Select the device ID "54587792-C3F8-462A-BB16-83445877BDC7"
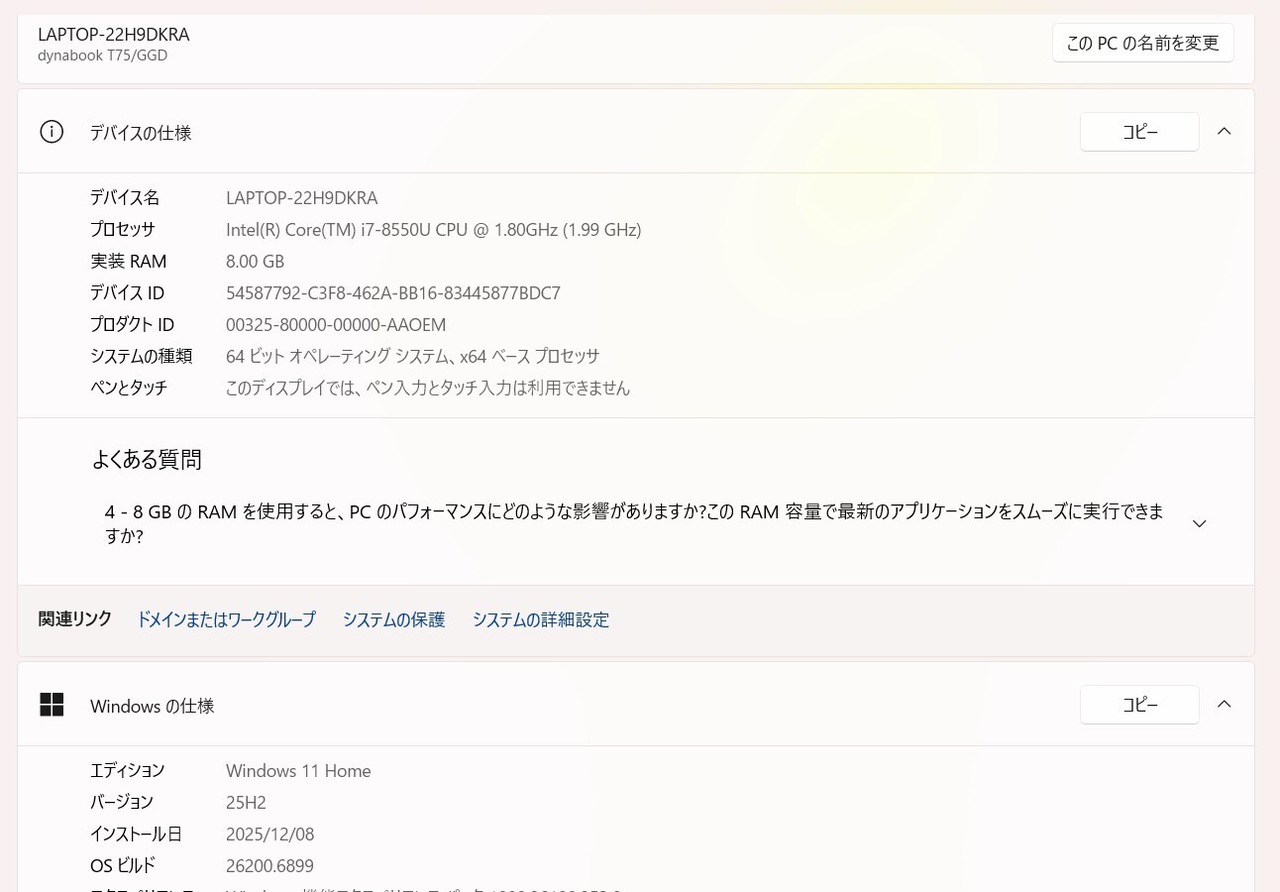The image size is (1280, 892). tap(393, 293)
